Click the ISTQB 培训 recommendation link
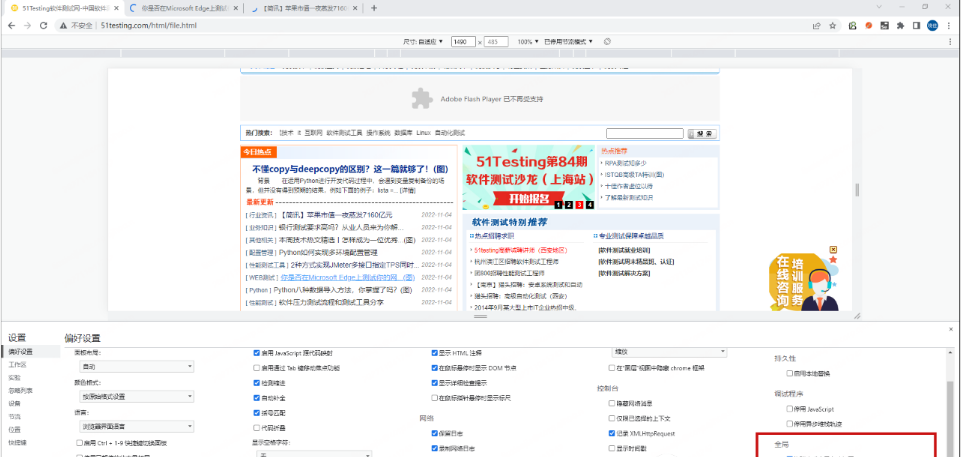Image resolution: width=961 pixels, height=457 pixels. 634,175
